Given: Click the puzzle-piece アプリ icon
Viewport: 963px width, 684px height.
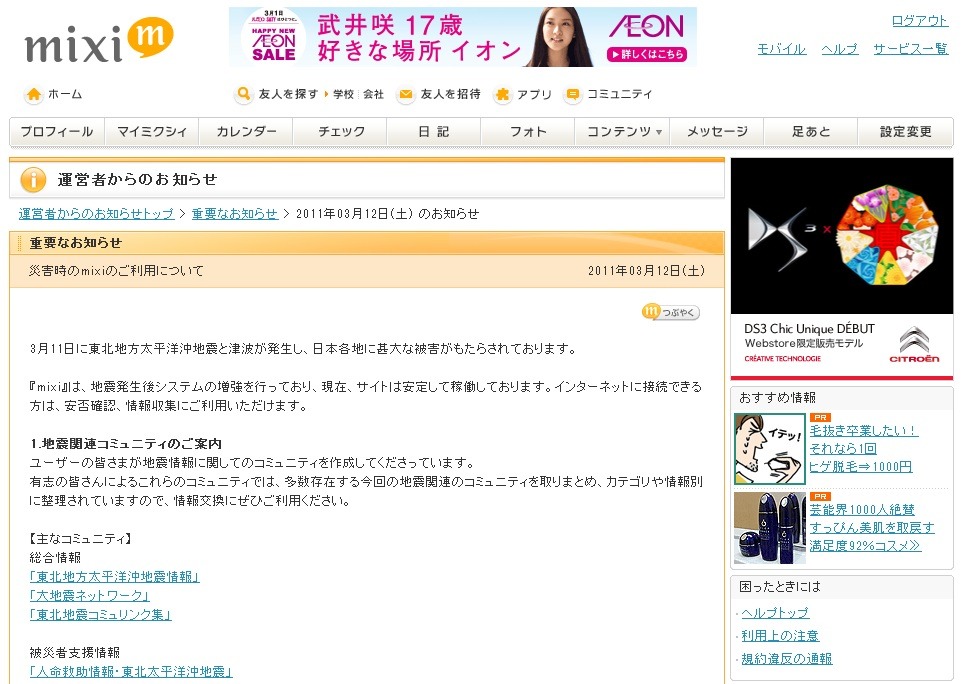Looking at the screenshot, I should click(502, 95).
